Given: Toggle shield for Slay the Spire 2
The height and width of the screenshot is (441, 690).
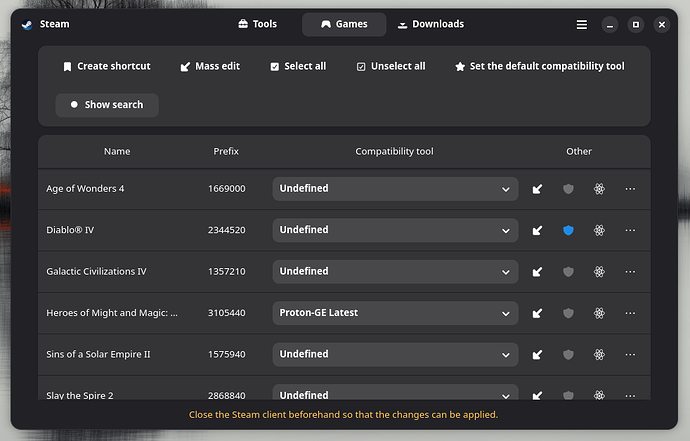Looking at the screenshot, I should [568, 395].
